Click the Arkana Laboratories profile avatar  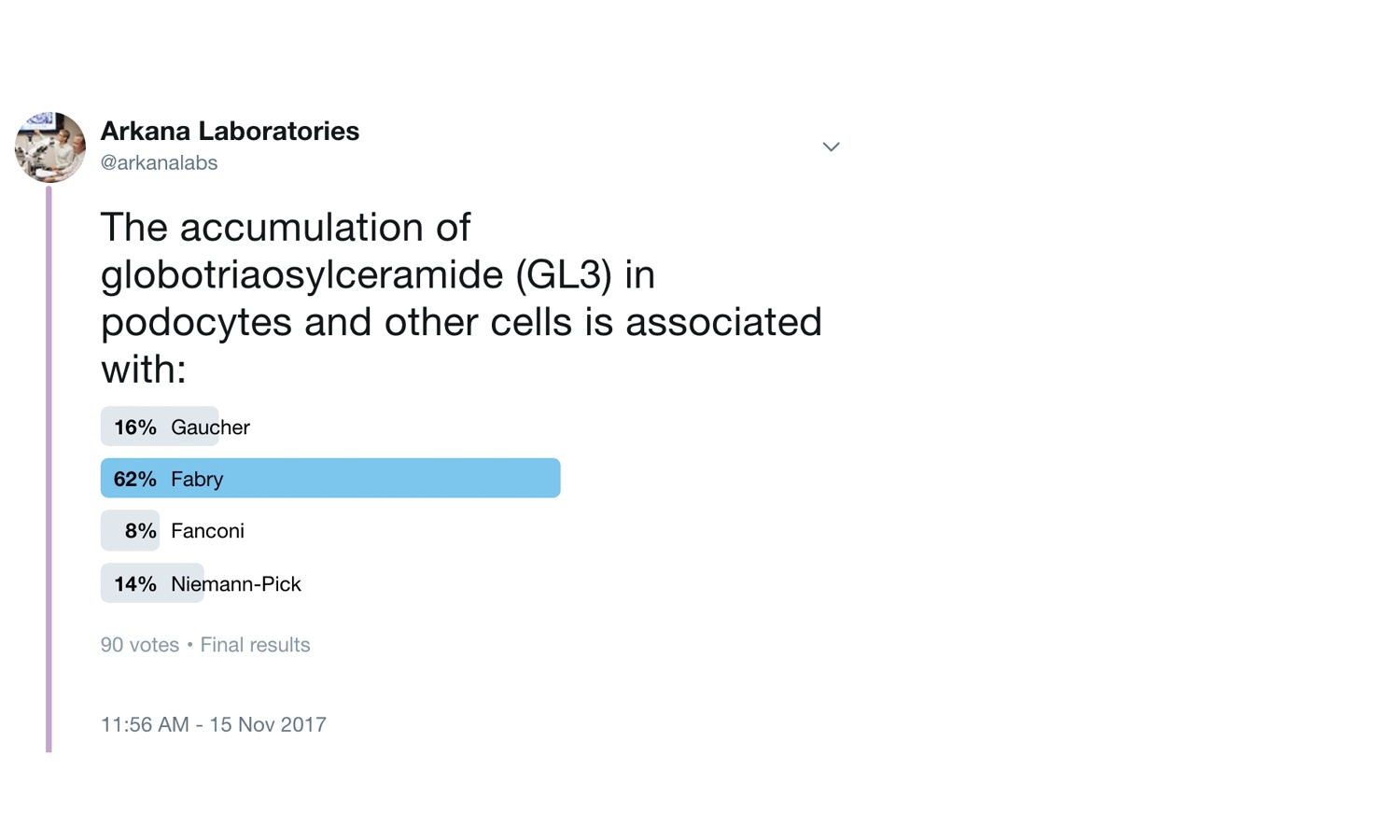50,147
